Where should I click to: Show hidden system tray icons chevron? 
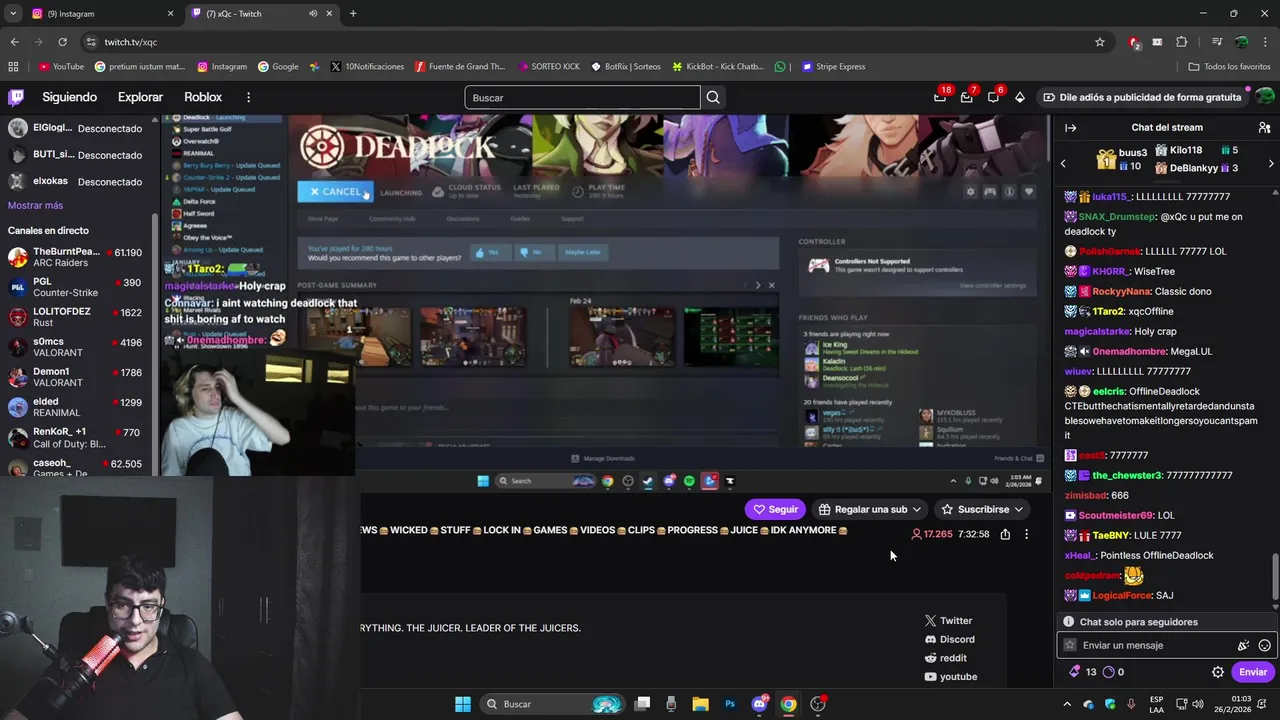tap(1067, 704)
